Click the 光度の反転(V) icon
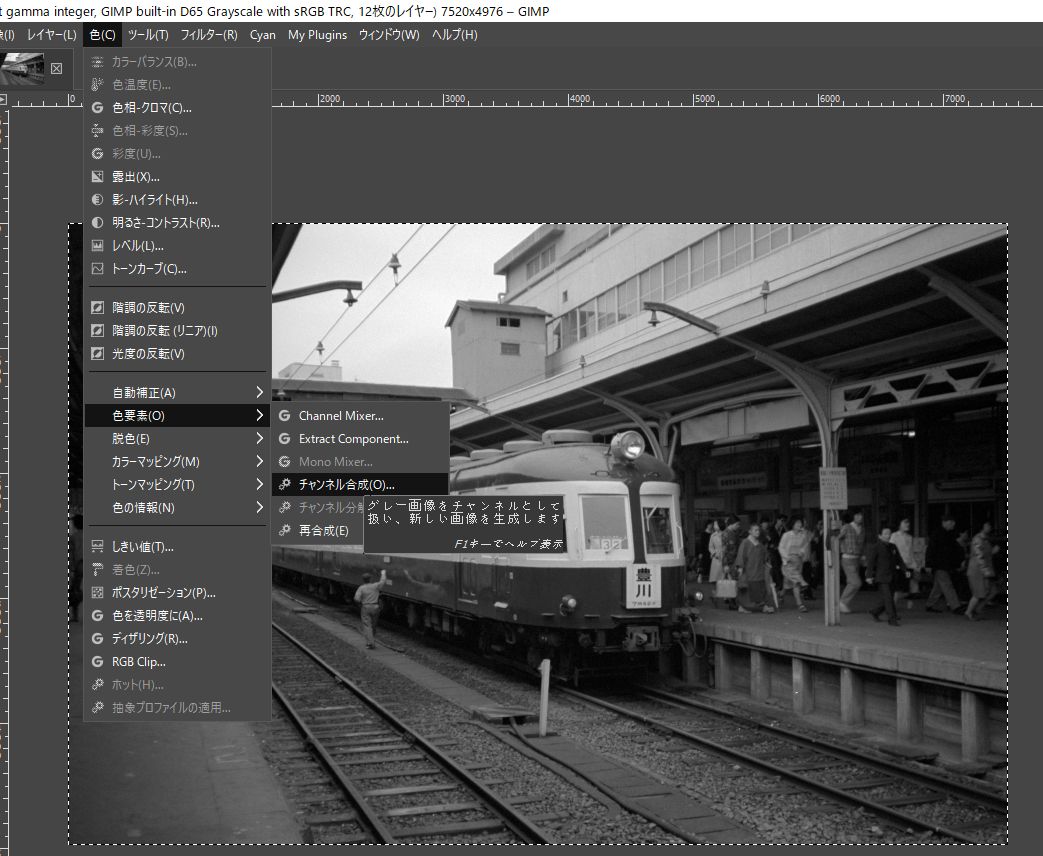 (x=97, y=353)
